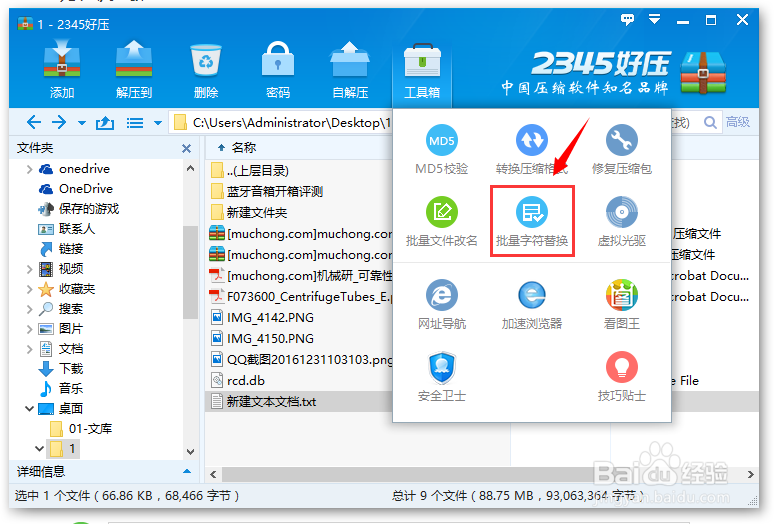Click file list horizontal scroll left arrow

click(x=213, y=474)
